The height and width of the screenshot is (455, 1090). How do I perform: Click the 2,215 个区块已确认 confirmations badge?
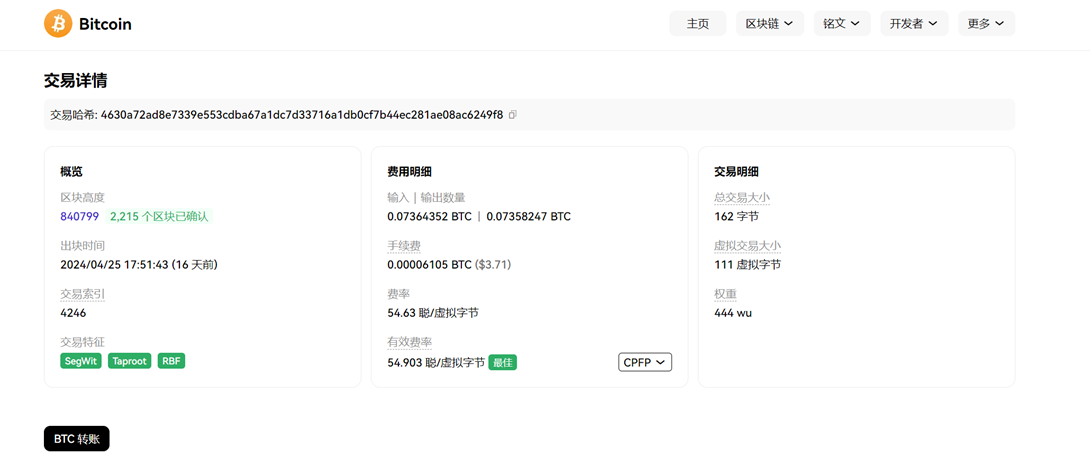159,216
